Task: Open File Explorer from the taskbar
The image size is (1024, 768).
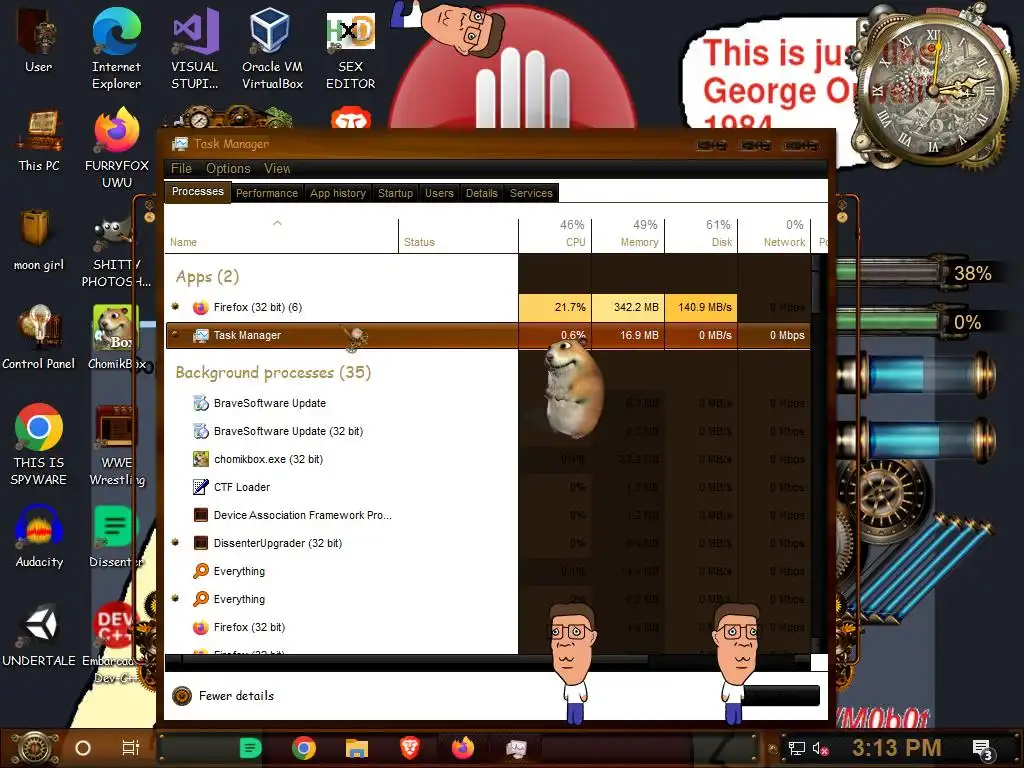Action: pos(357,748)
